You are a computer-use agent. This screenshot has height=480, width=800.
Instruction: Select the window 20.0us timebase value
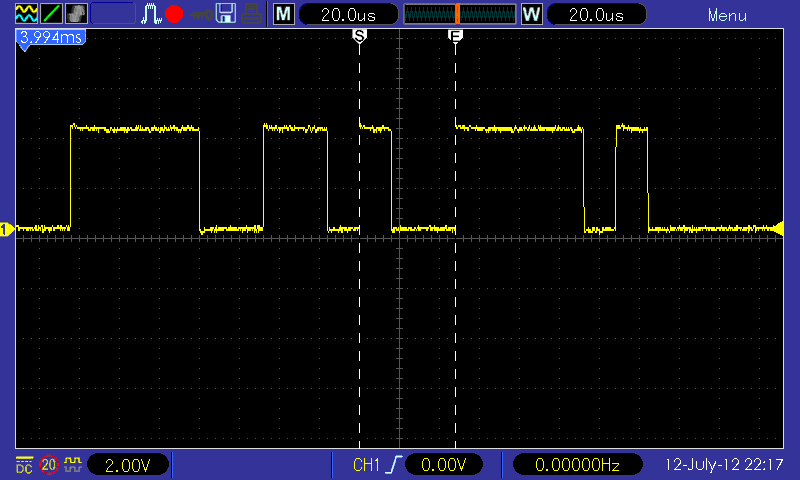[596, 14]
